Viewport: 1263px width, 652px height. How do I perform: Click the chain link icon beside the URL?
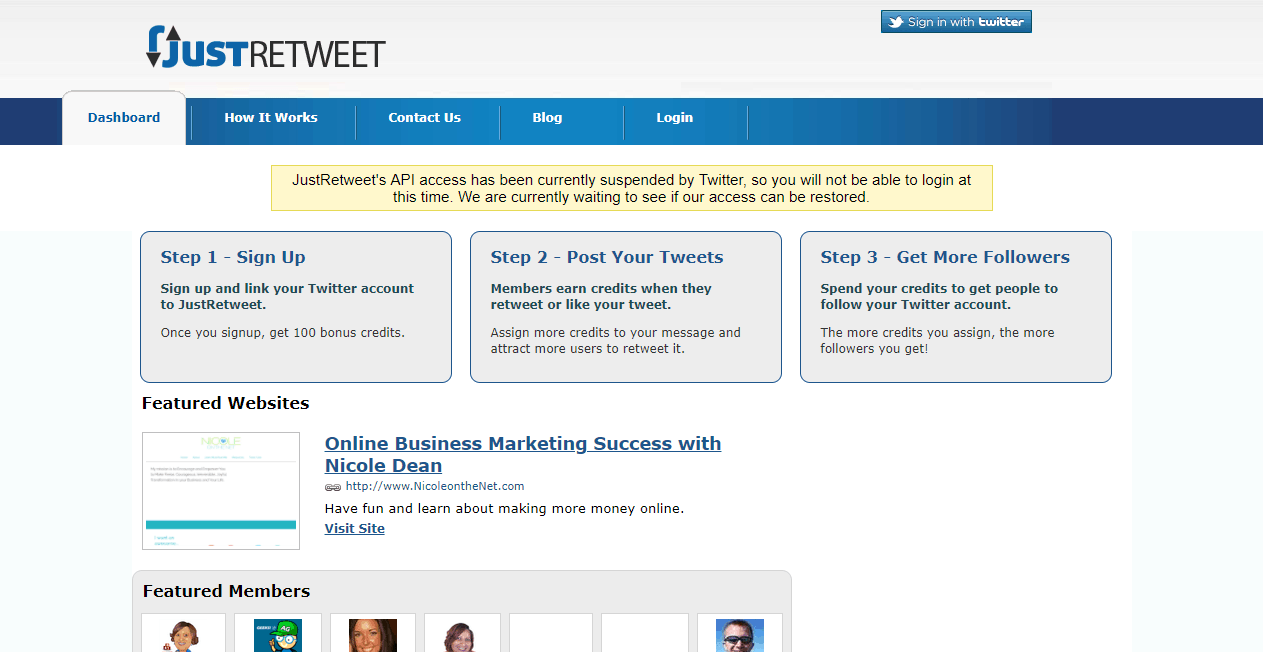333,487
